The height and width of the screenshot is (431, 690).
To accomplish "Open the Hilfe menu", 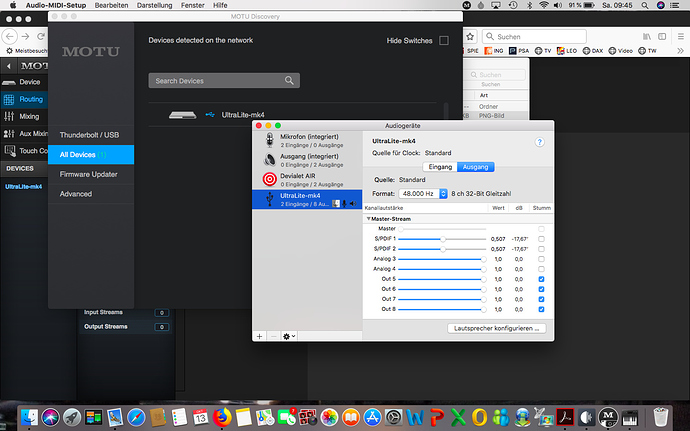I will [x=220, y=5].
